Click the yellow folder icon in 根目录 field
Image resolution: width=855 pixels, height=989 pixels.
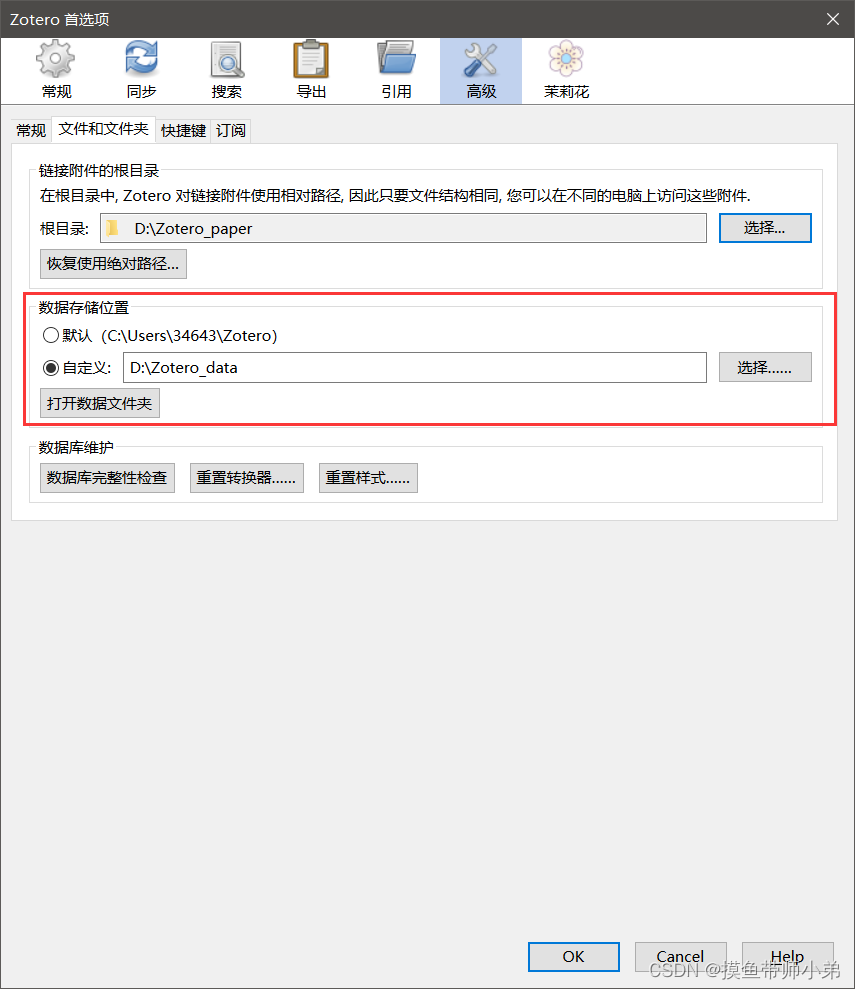click(x=112, y=228)
